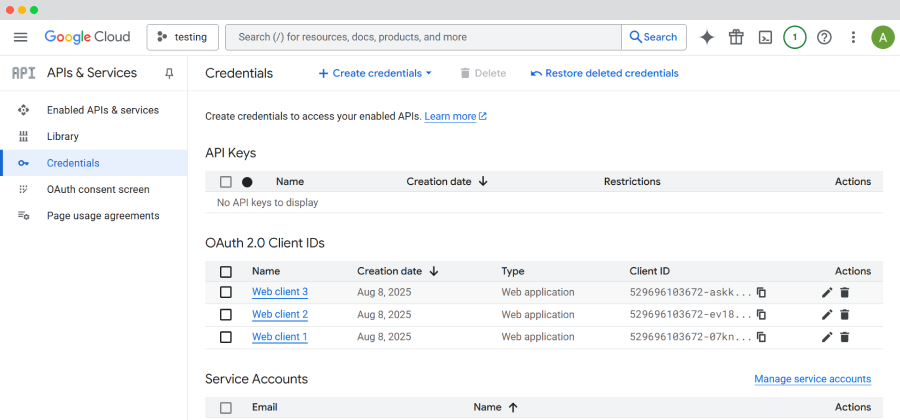Activate the Cloud Shell terminal icon
This screenshot has height=420, width=900.
click(x=765, y=37)
